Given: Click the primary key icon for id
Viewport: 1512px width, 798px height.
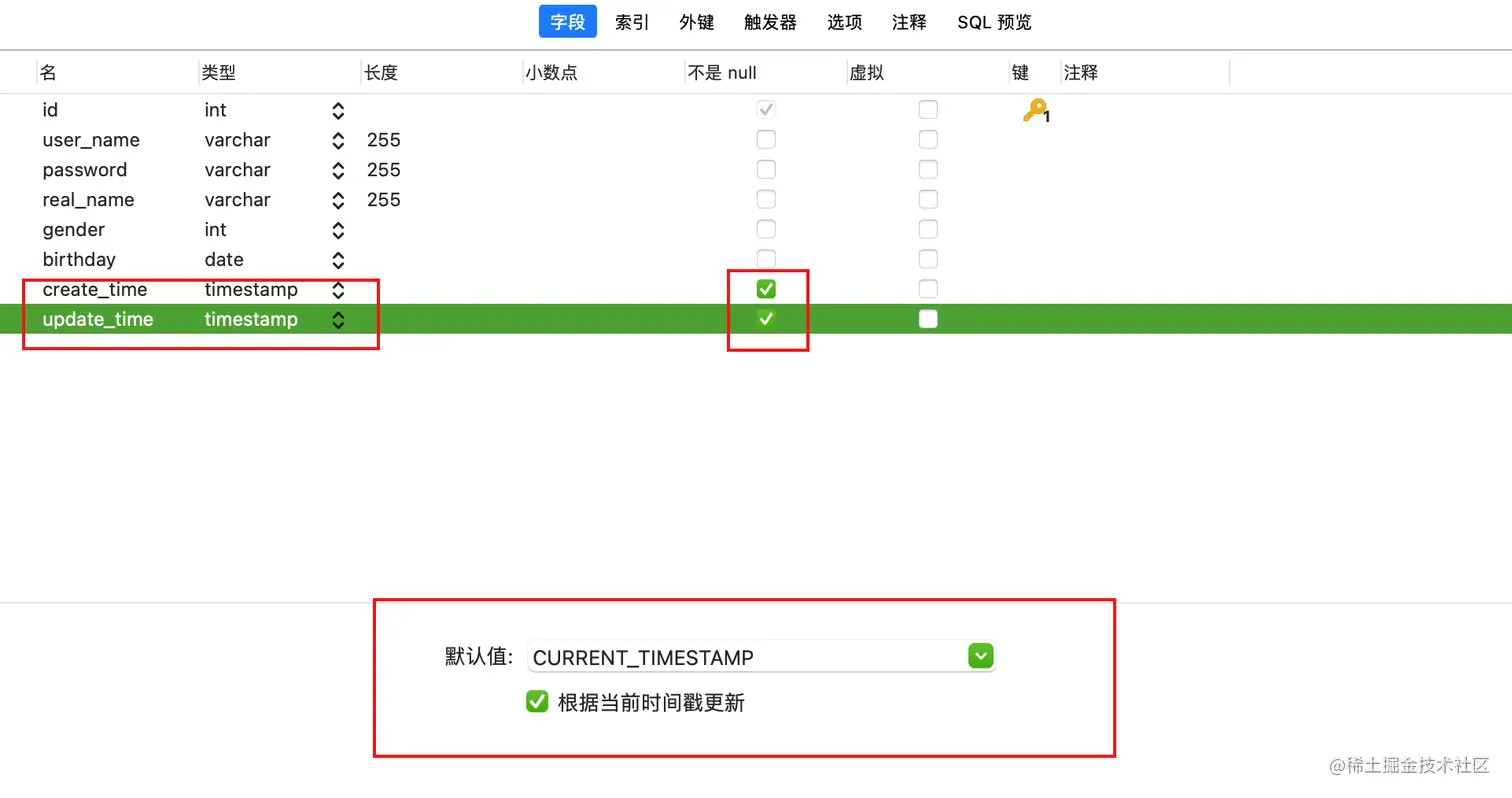Looking at the screenshot, I should [1036, 111].
